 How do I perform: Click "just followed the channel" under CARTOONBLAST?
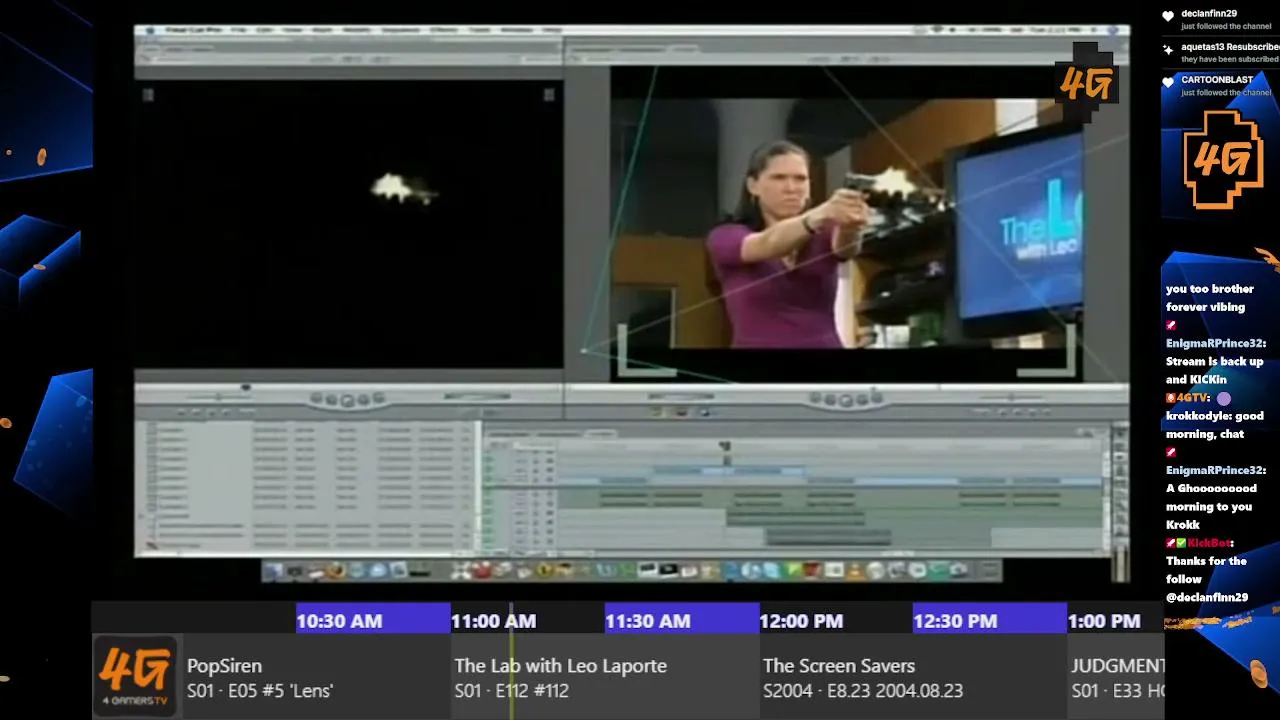point(1226,93)
